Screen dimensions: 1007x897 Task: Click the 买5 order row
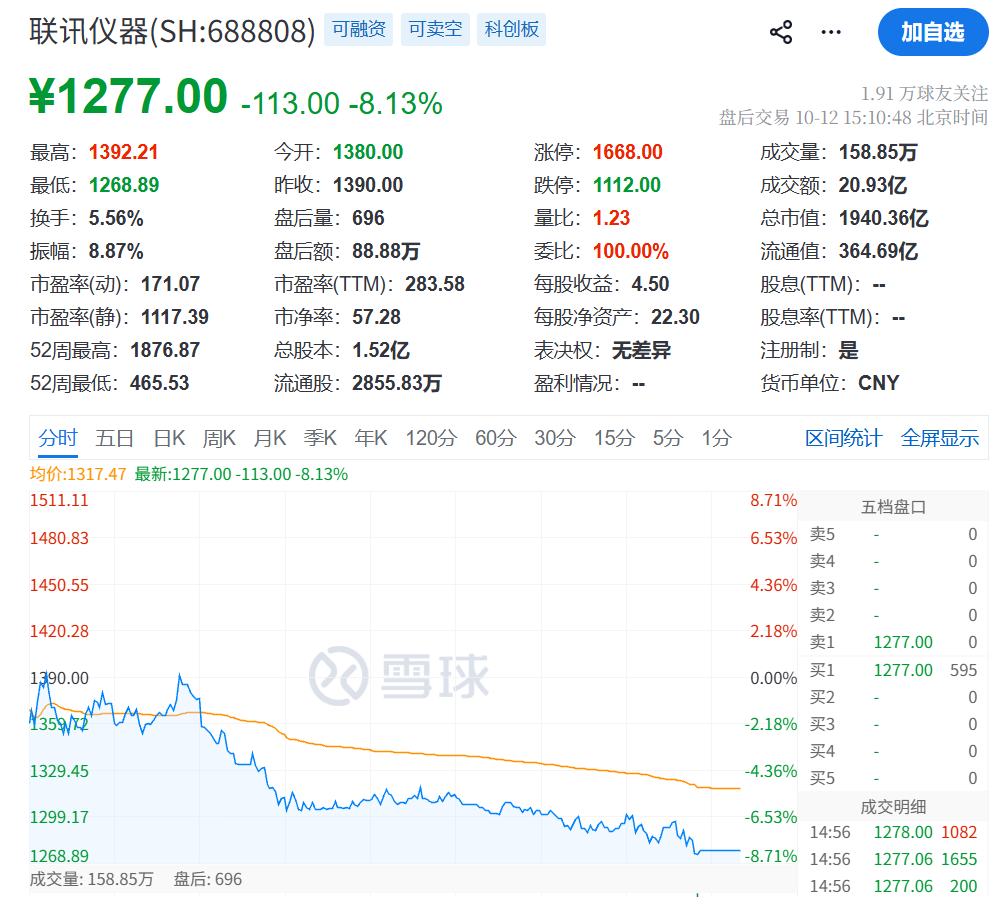893,778
